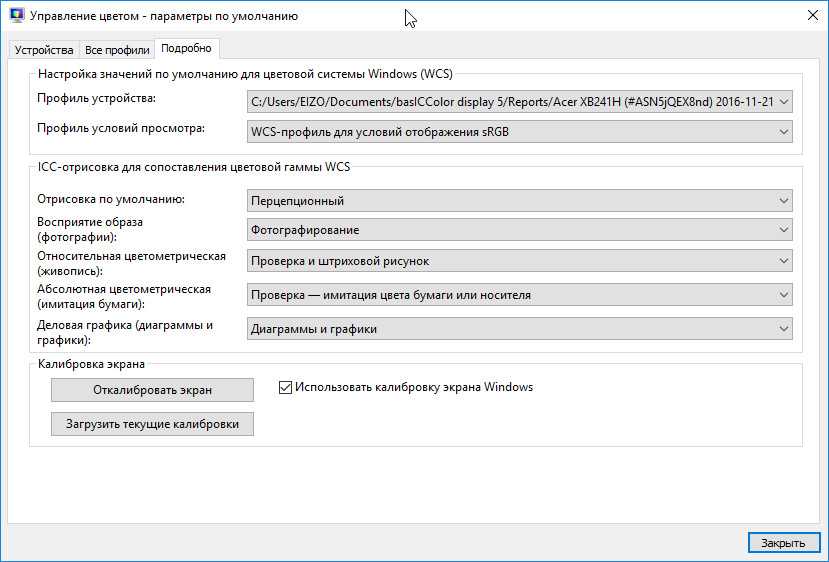Select the Подробно tab
Image resolution: width=829 pixels, height=562 pixels.
pyautogui.click(x=186, y=48)
